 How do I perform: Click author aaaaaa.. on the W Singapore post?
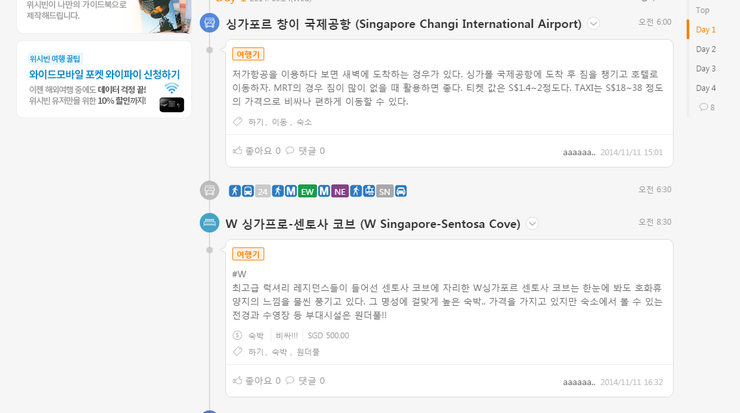click(579, 382)
